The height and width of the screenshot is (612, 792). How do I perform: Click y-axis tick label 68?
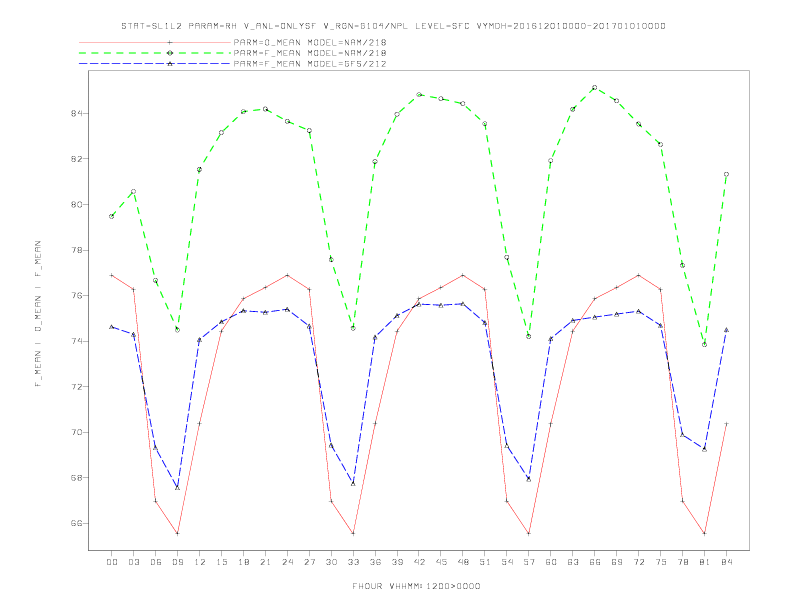coord(77,478)
